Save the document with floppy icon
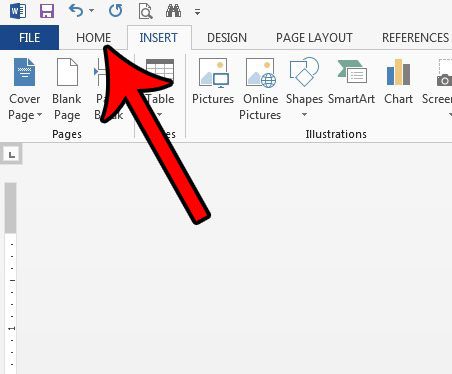Viewport: 452px width, 374px height. [x=47, y=12]
